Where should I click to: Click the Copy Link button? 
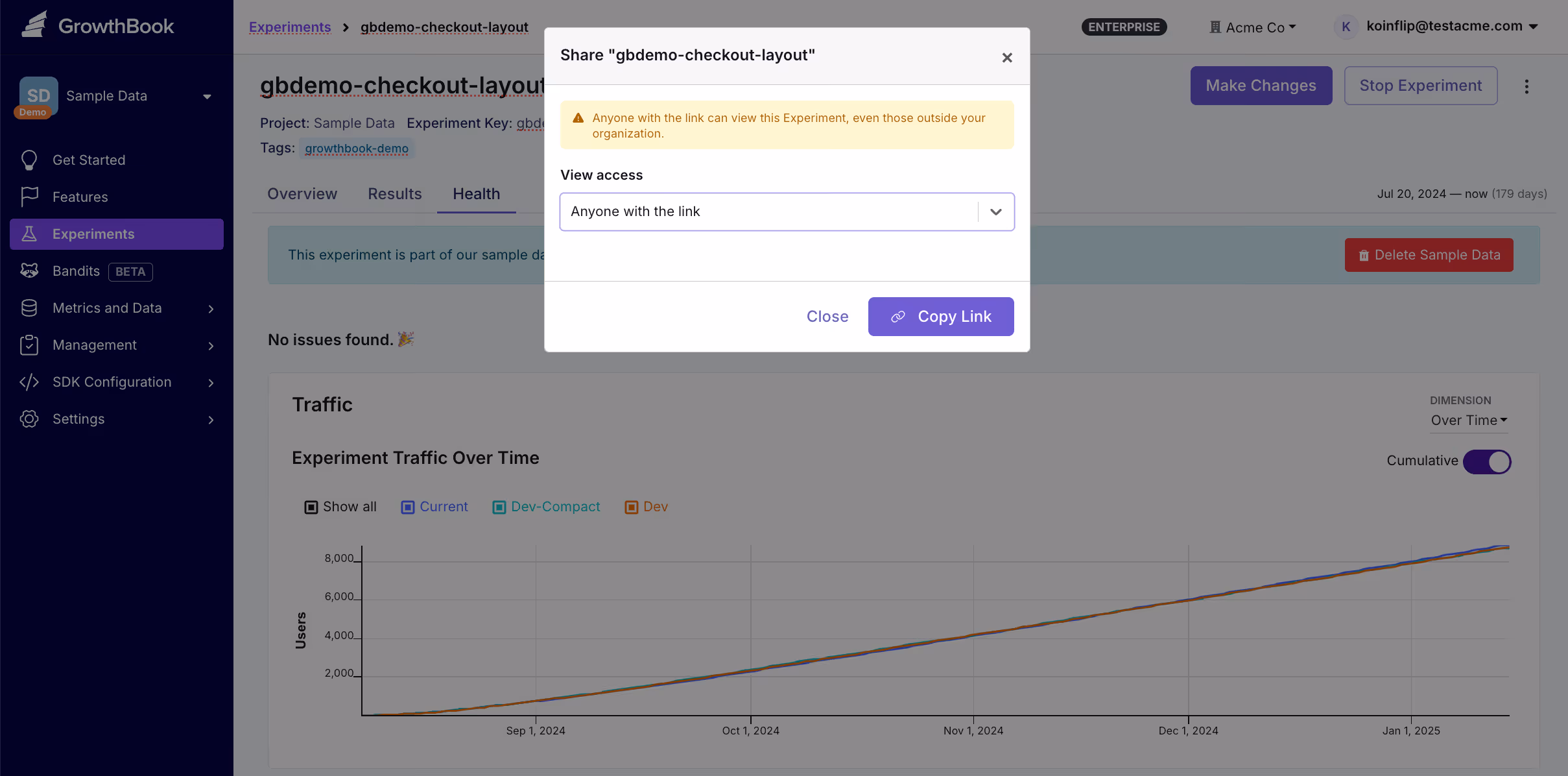(x=940, y=317)
